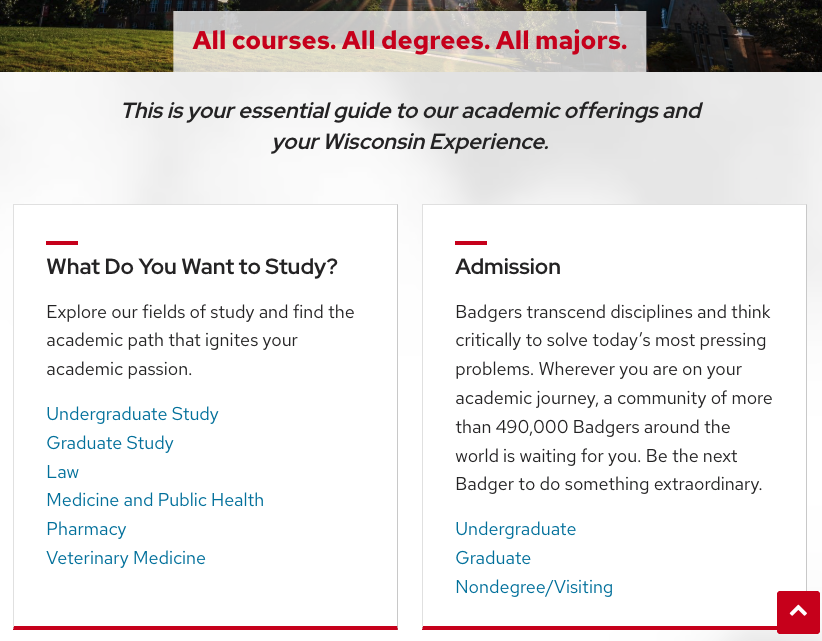The height and width of the screenshot is (641, 822).
Task: Click the 'Explore our fields of study' paragraph
Action: [200, 340]
